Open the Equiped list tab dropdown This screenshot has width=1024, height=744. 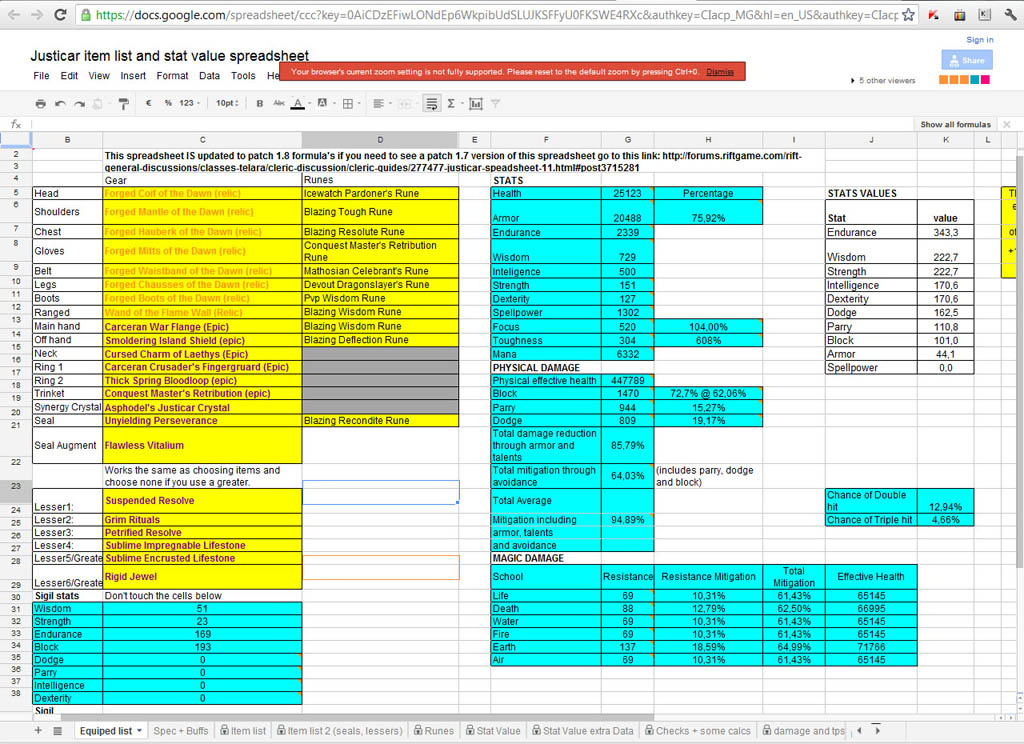tap(140, 731)
